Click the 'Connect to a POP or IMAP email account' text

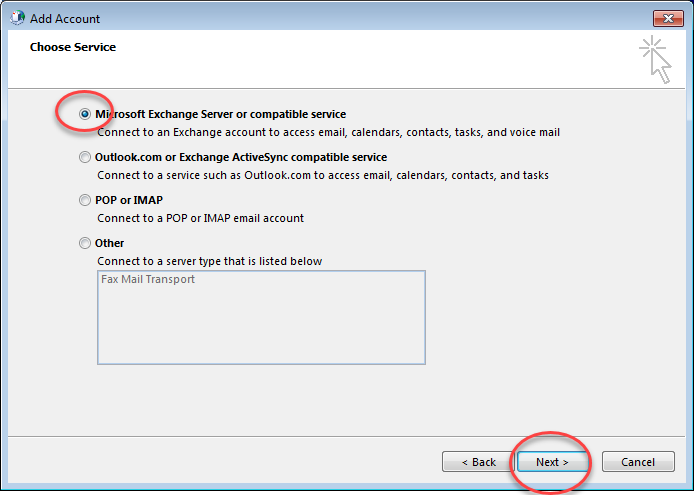(x=200, y=218)
